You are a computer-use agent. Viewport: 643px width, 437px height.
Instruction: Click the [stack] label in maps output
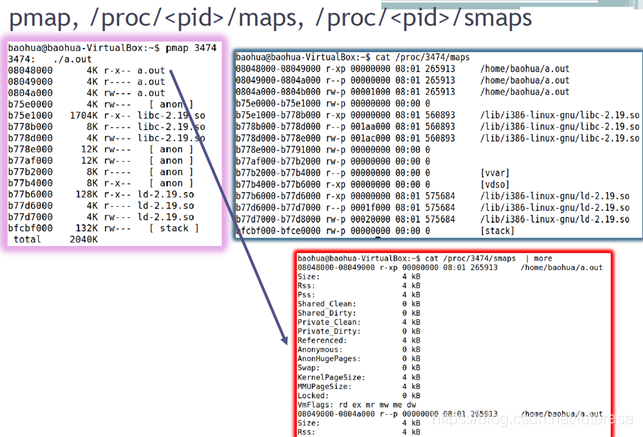click(x=497, y=231)
